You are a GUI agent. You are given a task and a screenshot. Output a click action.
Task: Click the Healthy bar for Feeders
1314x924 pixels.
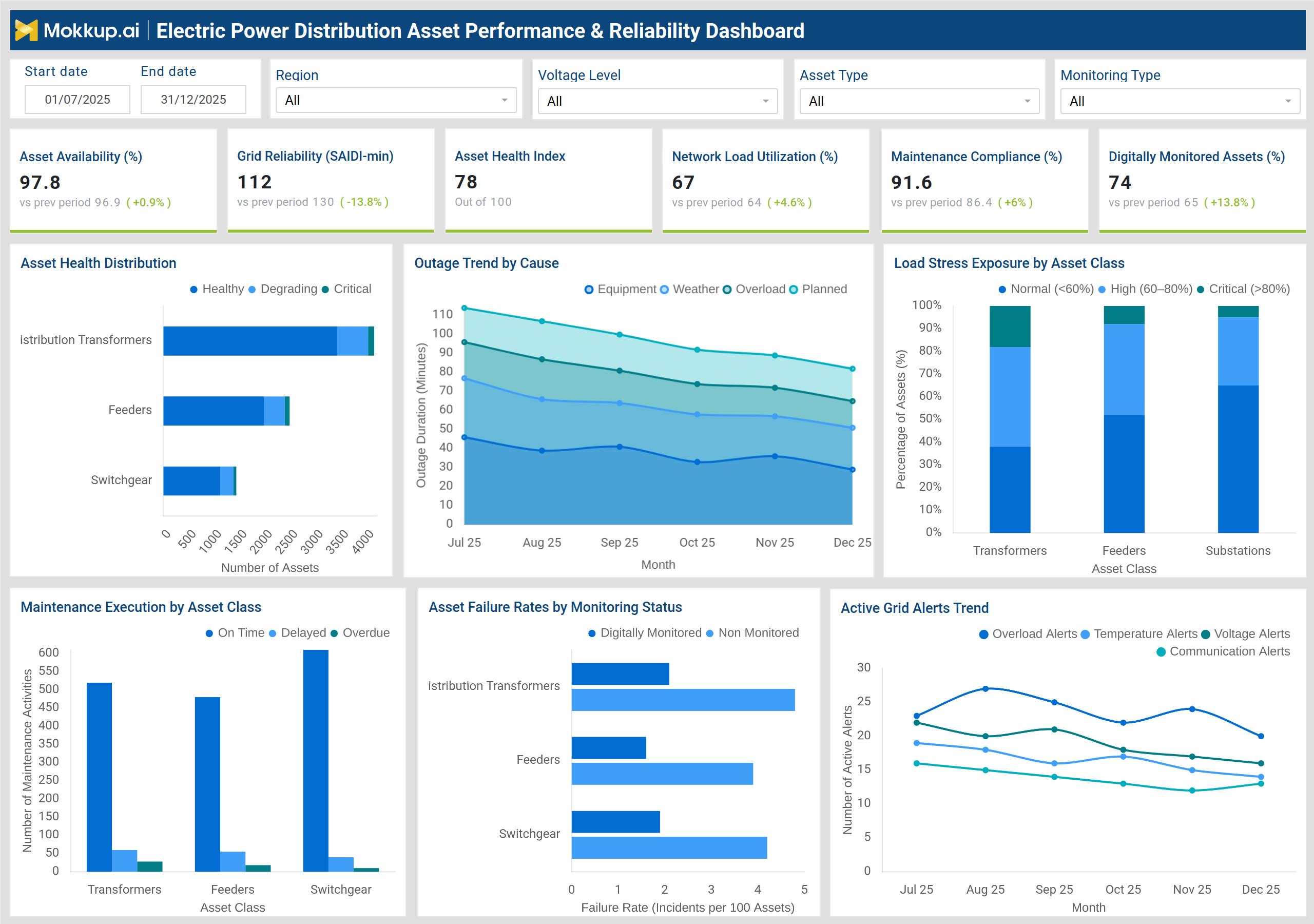pyautogui.click(x=214, y=411)
